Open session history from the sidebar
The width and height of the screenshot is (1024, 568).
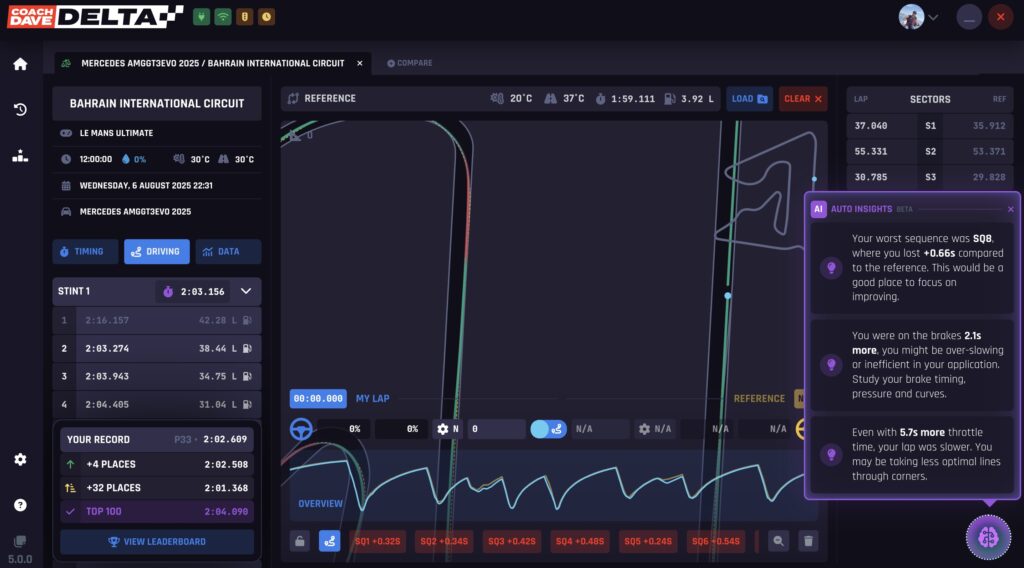20,110
